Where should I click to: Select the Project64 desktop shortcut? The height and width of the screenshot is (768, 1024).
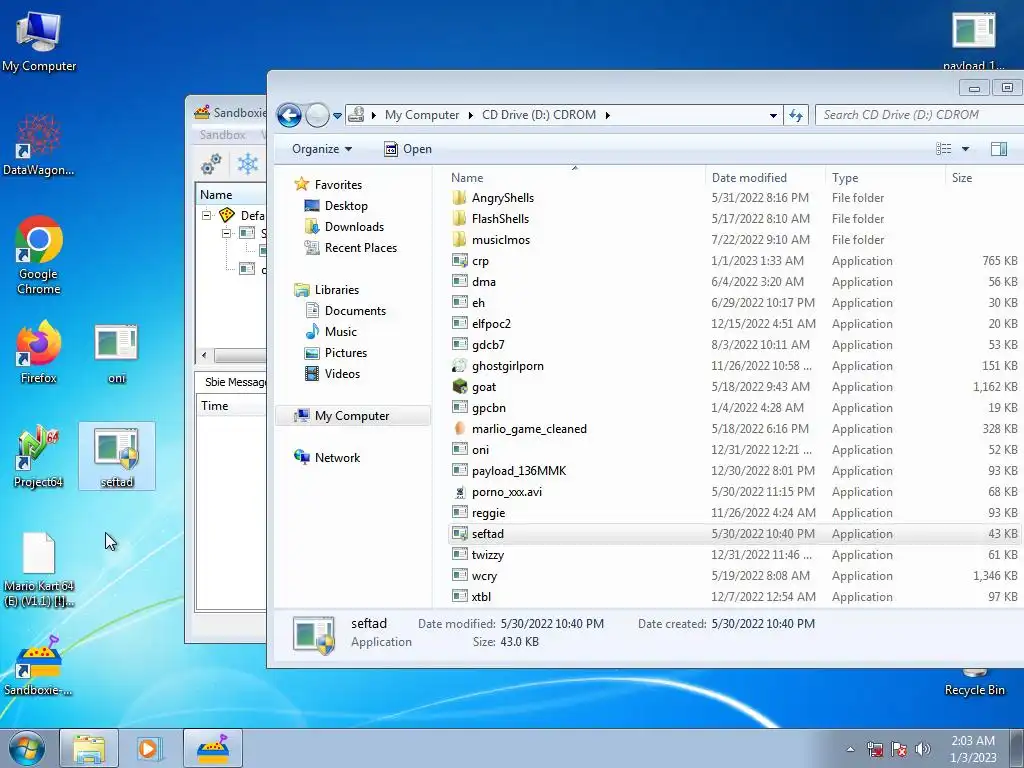pyautogui.click(x=39, y=456)
